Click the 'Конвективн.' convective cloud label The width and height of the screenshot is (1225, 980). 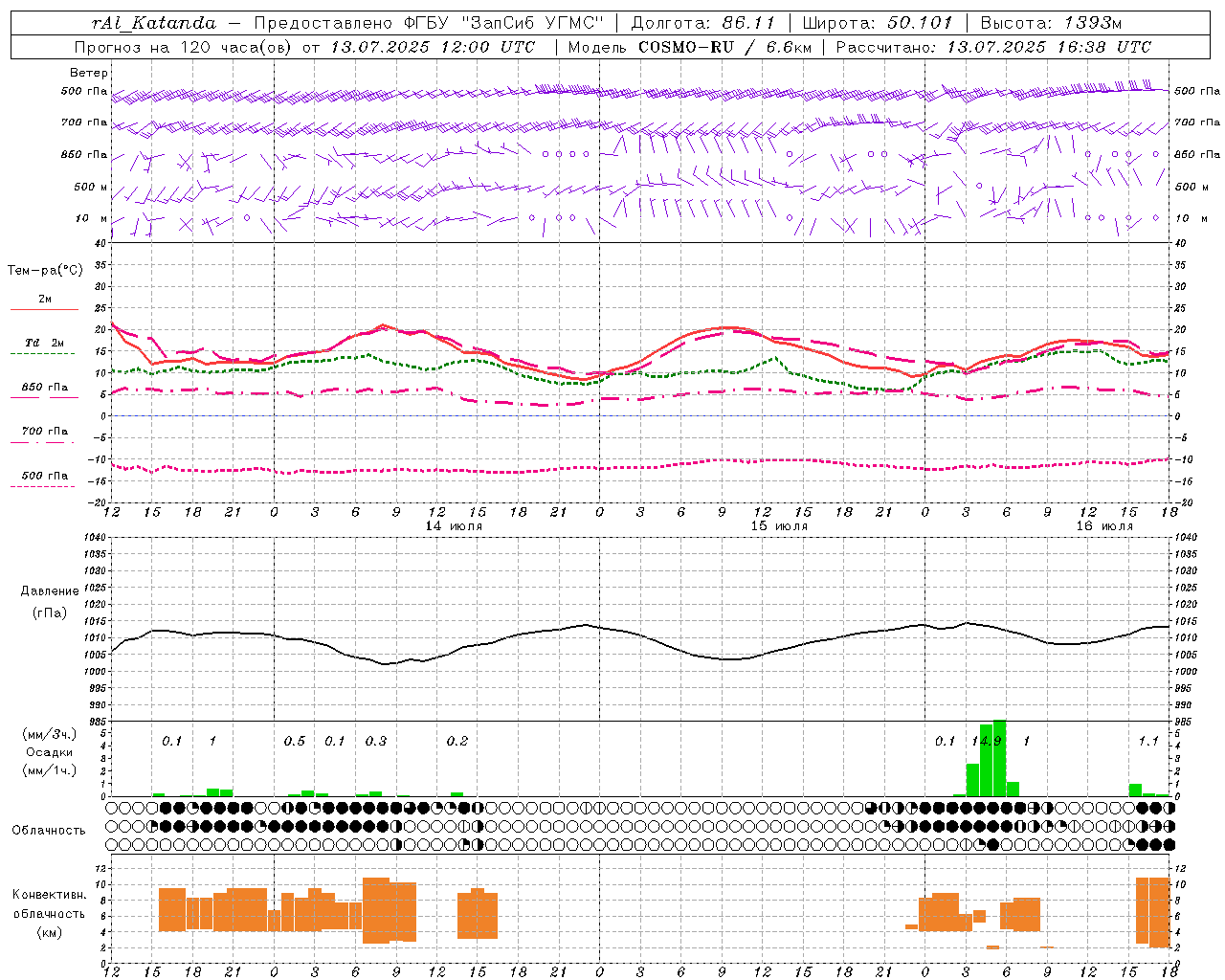pyautogui.click(x=49, y=895)
